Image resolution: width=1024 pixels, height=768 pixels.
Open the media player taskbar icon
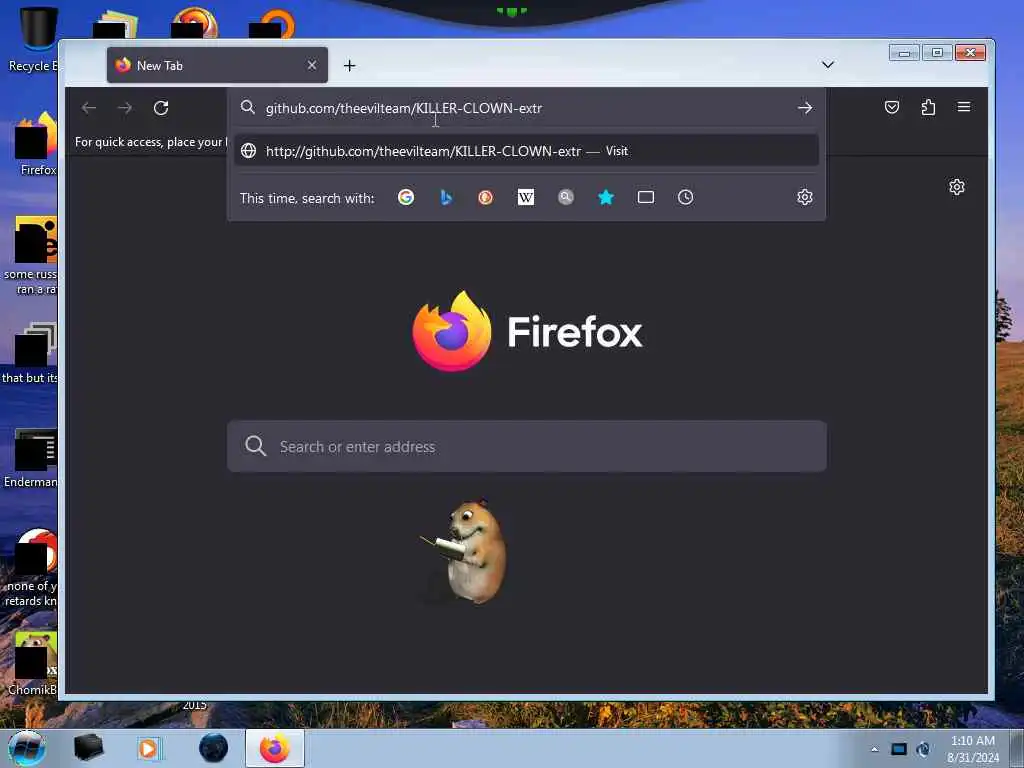pos(149,748)
